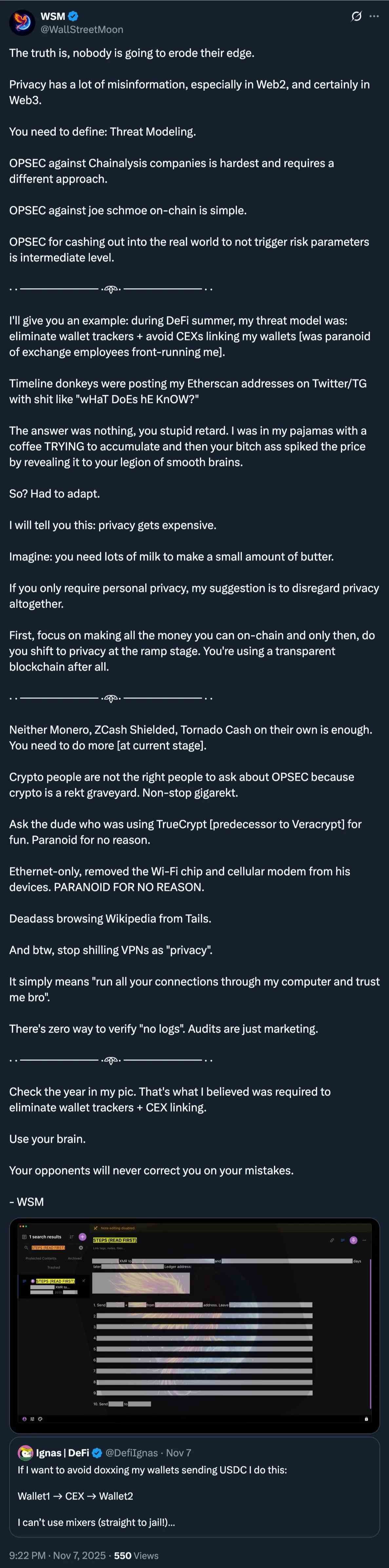The image size is (389, 1568).
Task: Click the blue verified badge beside WSM
Action: (73, 16)
